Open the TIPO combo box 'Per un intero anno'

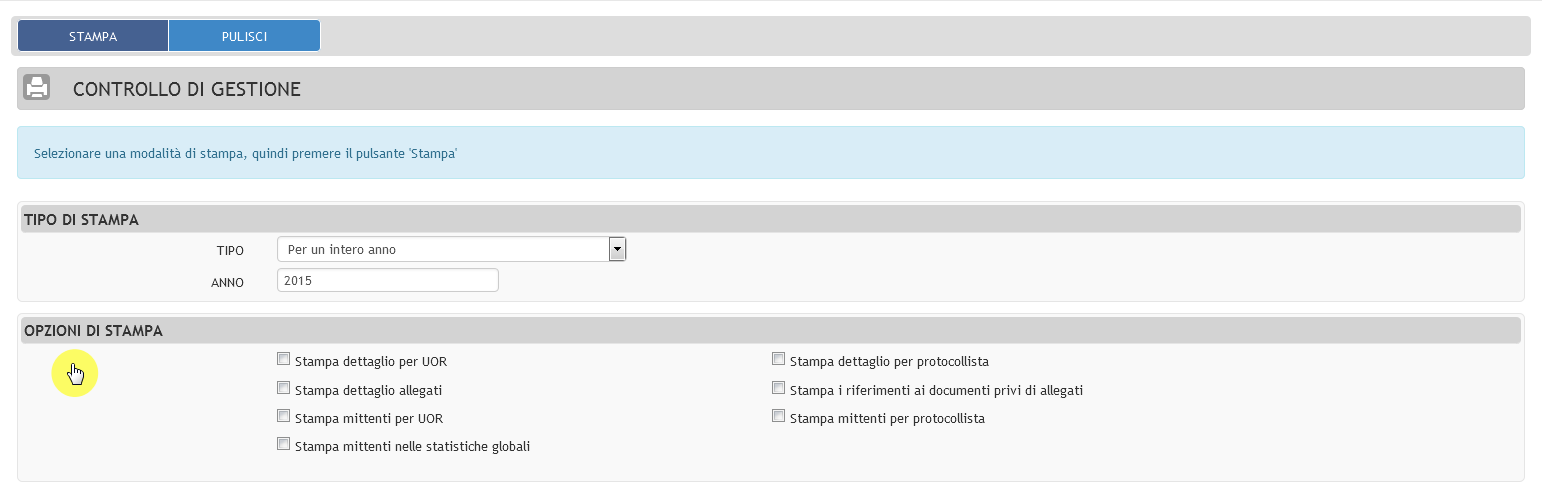point(451,249)
